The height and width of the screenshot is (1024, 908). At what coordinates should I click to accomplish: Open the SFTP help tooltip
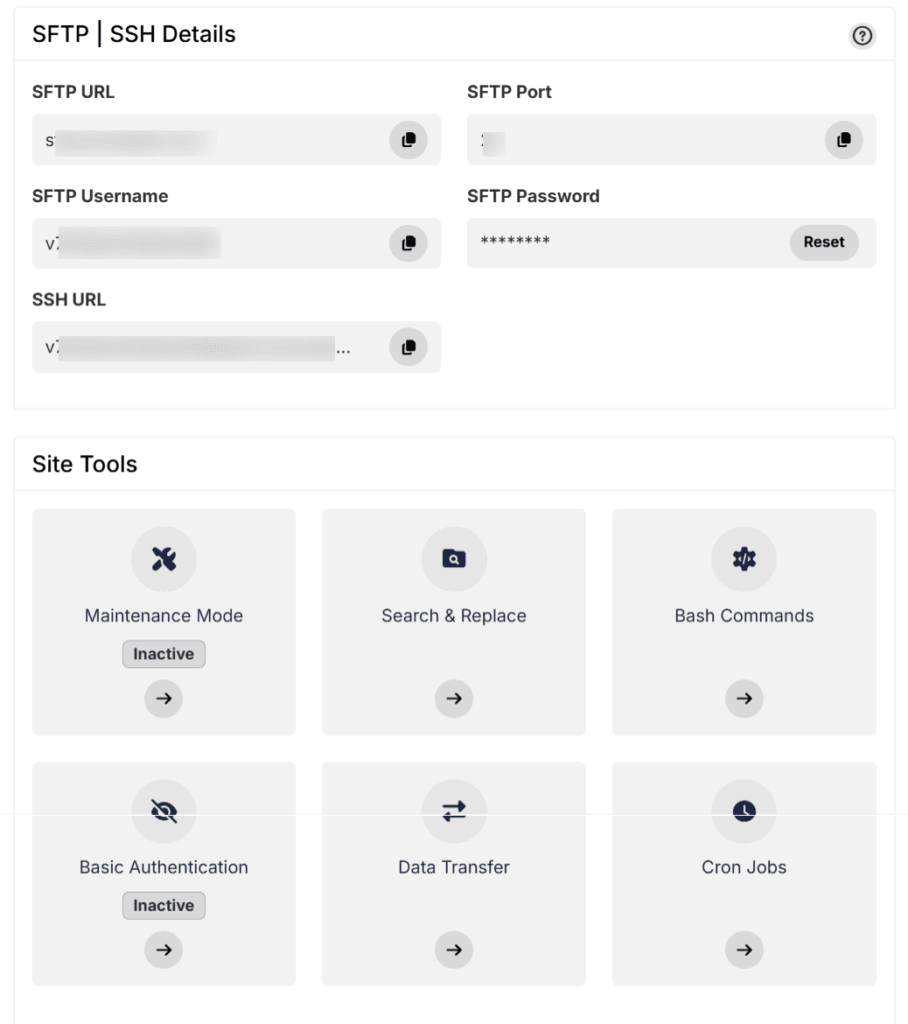862,35
